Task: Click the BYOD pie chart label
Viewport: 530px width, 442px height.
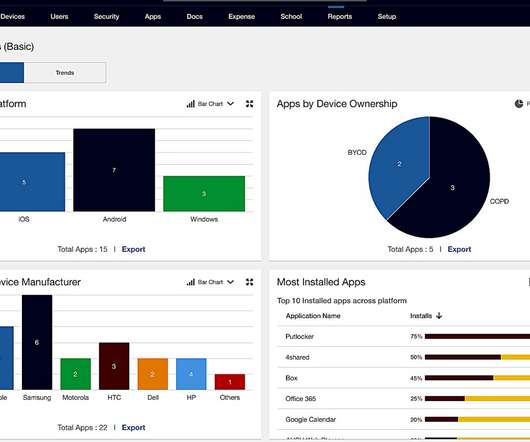Action: tap(357, 152)
